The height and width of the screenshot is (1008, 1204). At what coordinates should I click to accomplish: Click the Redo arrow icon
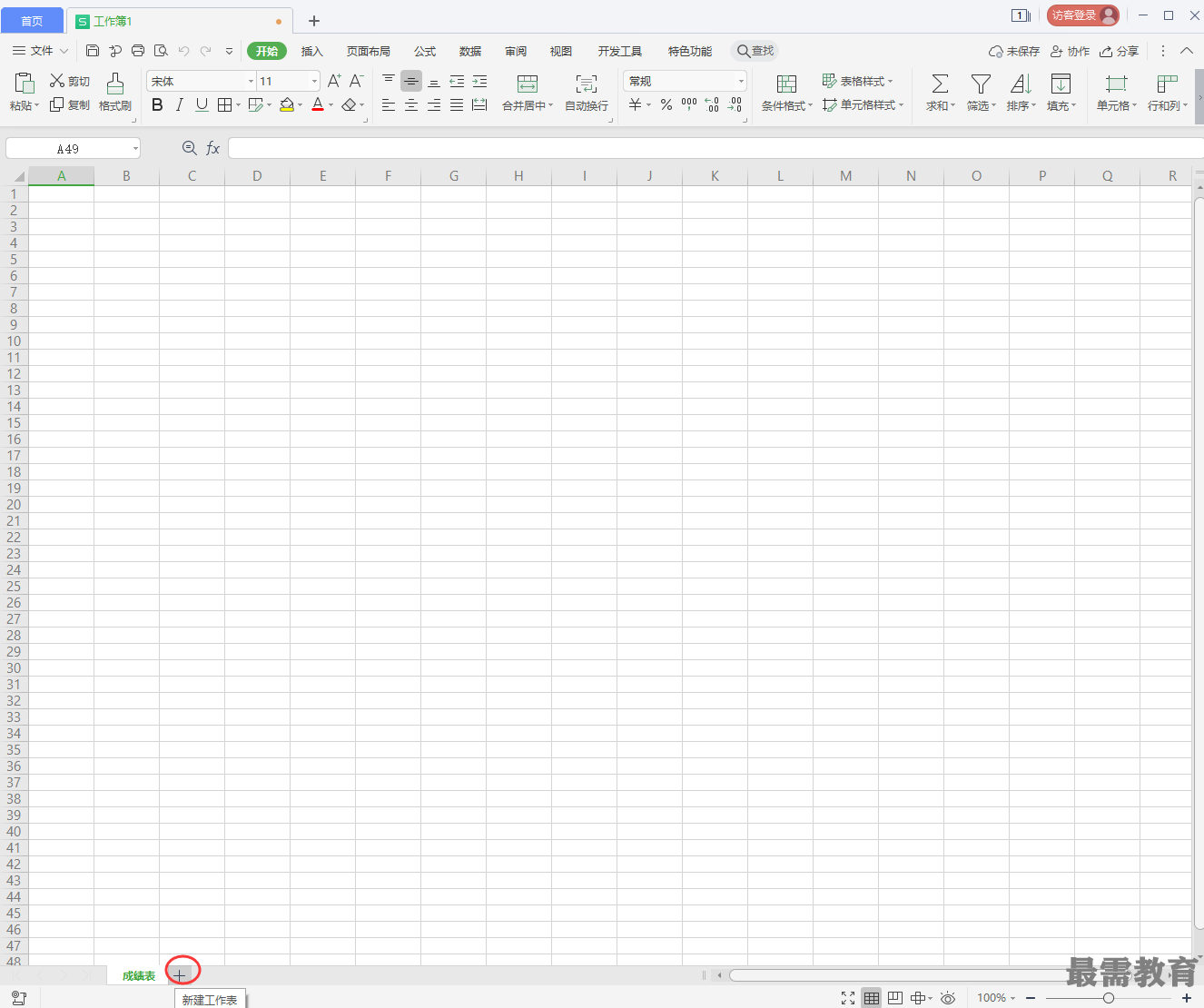(x=206, y=51)
